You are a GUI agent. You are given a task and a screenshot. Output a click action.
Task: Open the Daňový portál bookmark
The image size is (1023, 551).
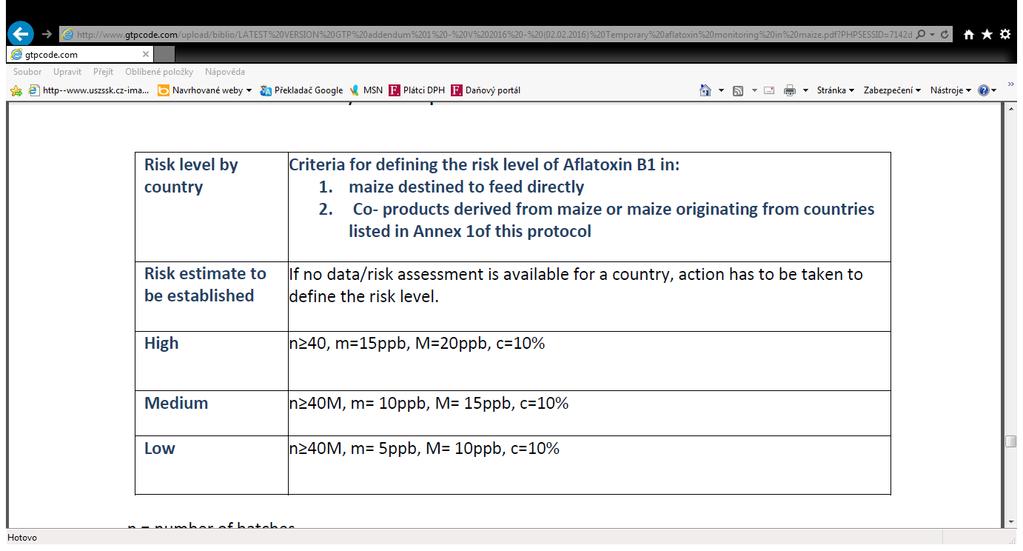[486, 91]
